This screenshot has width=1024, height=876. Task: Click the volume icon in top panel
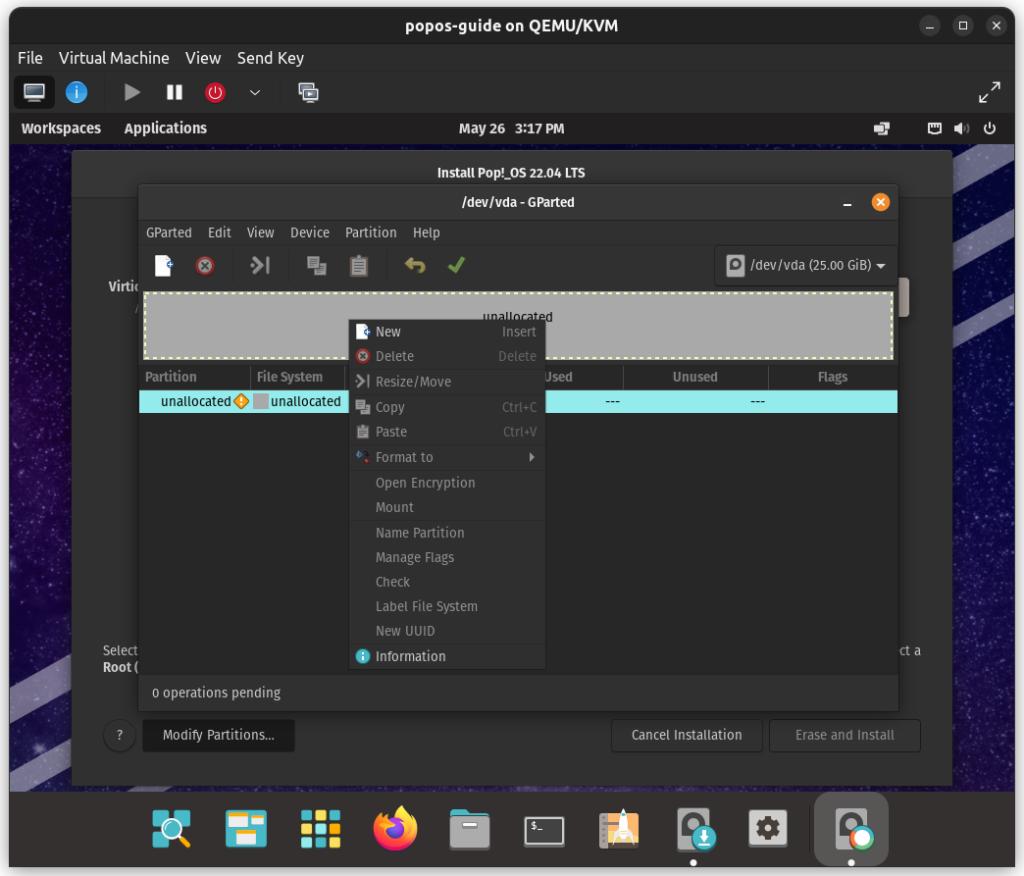coord(961,128)
